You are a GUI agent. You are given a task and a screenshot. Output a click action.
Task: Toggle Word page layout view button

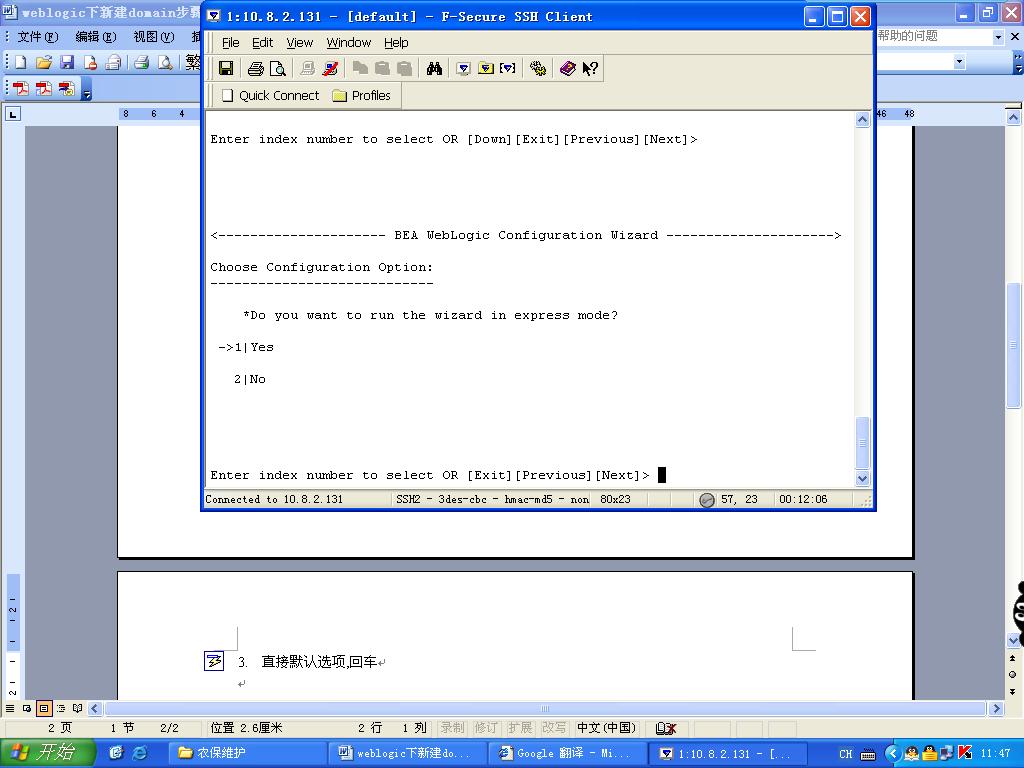44,709
